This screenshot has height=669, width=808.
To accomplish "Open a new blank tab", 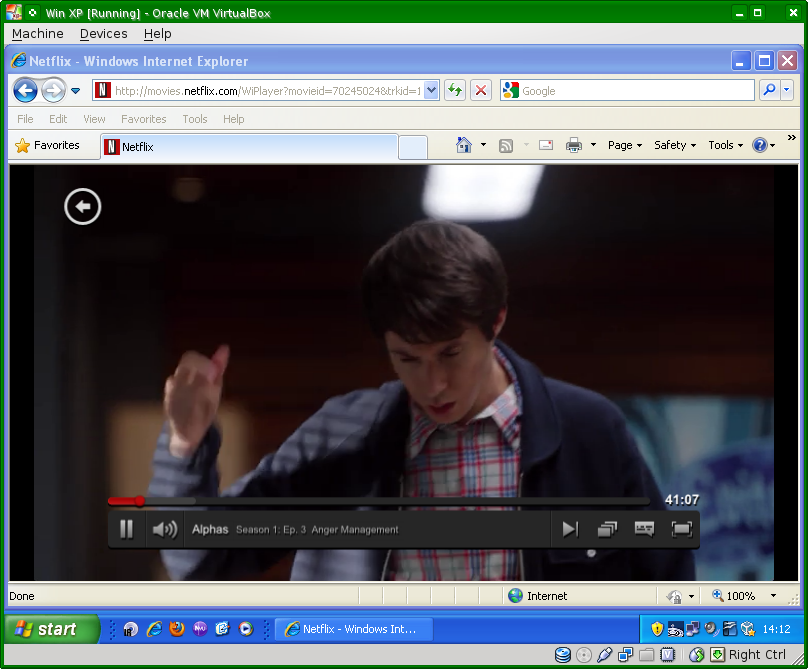I will pyautogui.click(x=413, y=147).
